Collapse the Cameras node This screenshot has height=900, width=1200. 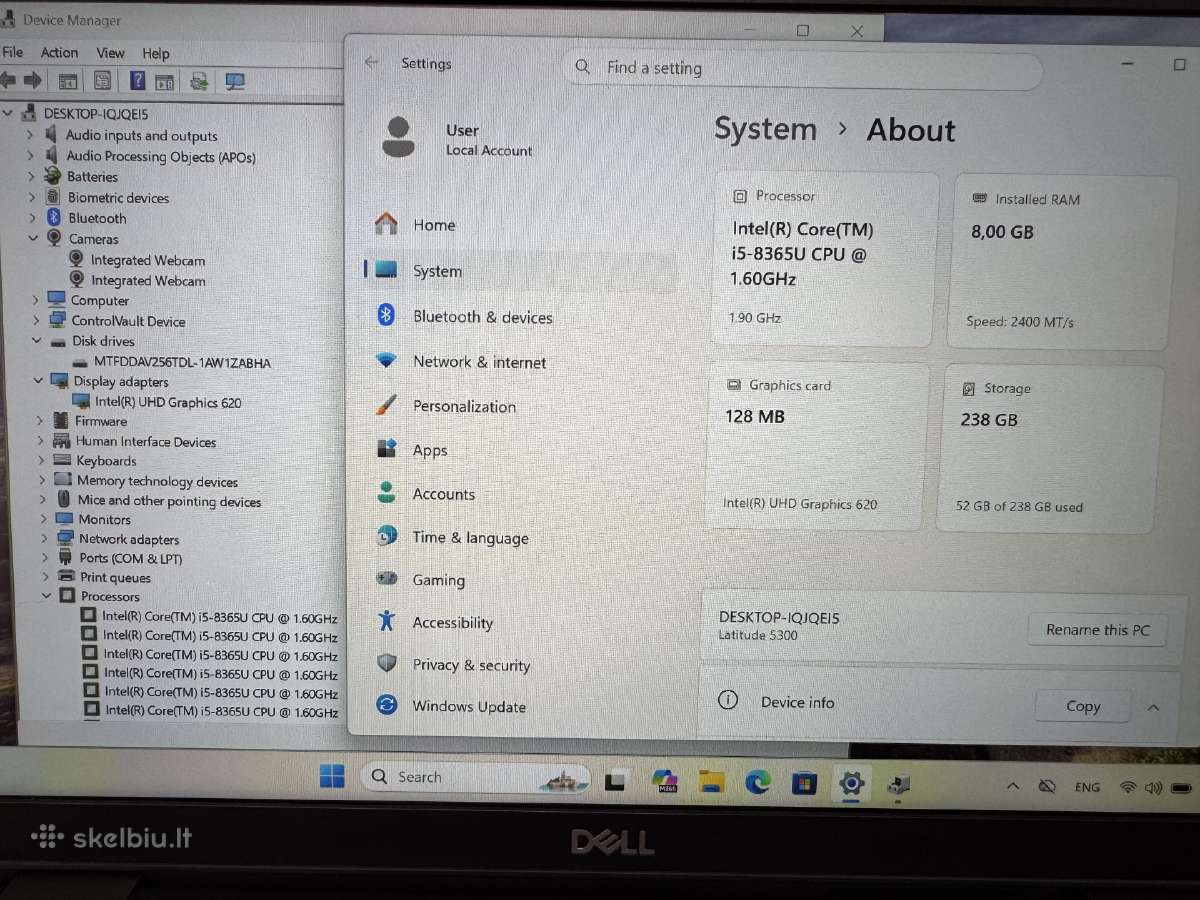pos(32,239)
